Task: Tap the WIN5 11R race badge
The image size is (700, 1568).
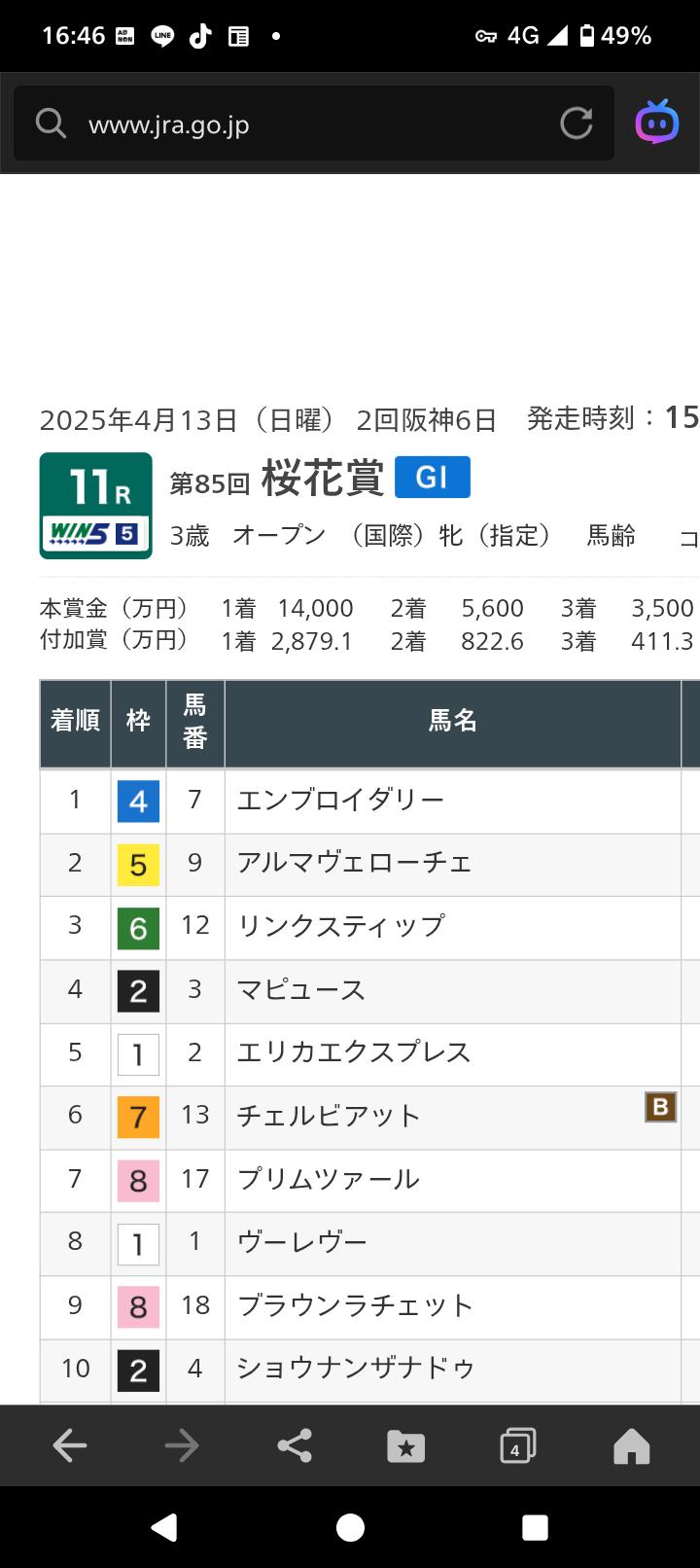Action: coord(95,506)
